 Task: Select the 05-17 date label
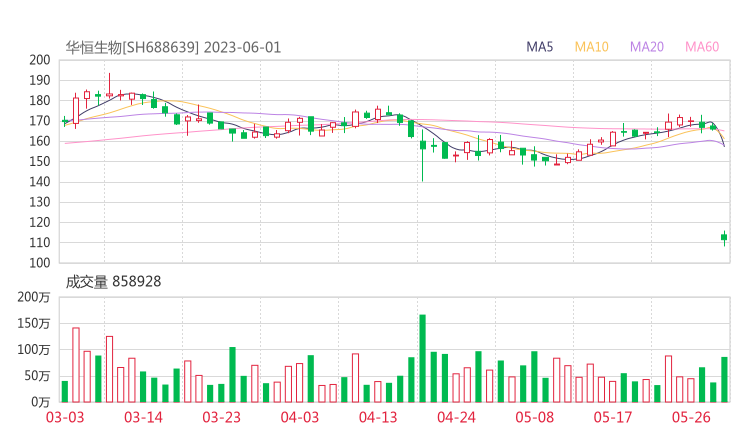pyautogui.click(x=613, y=417)
